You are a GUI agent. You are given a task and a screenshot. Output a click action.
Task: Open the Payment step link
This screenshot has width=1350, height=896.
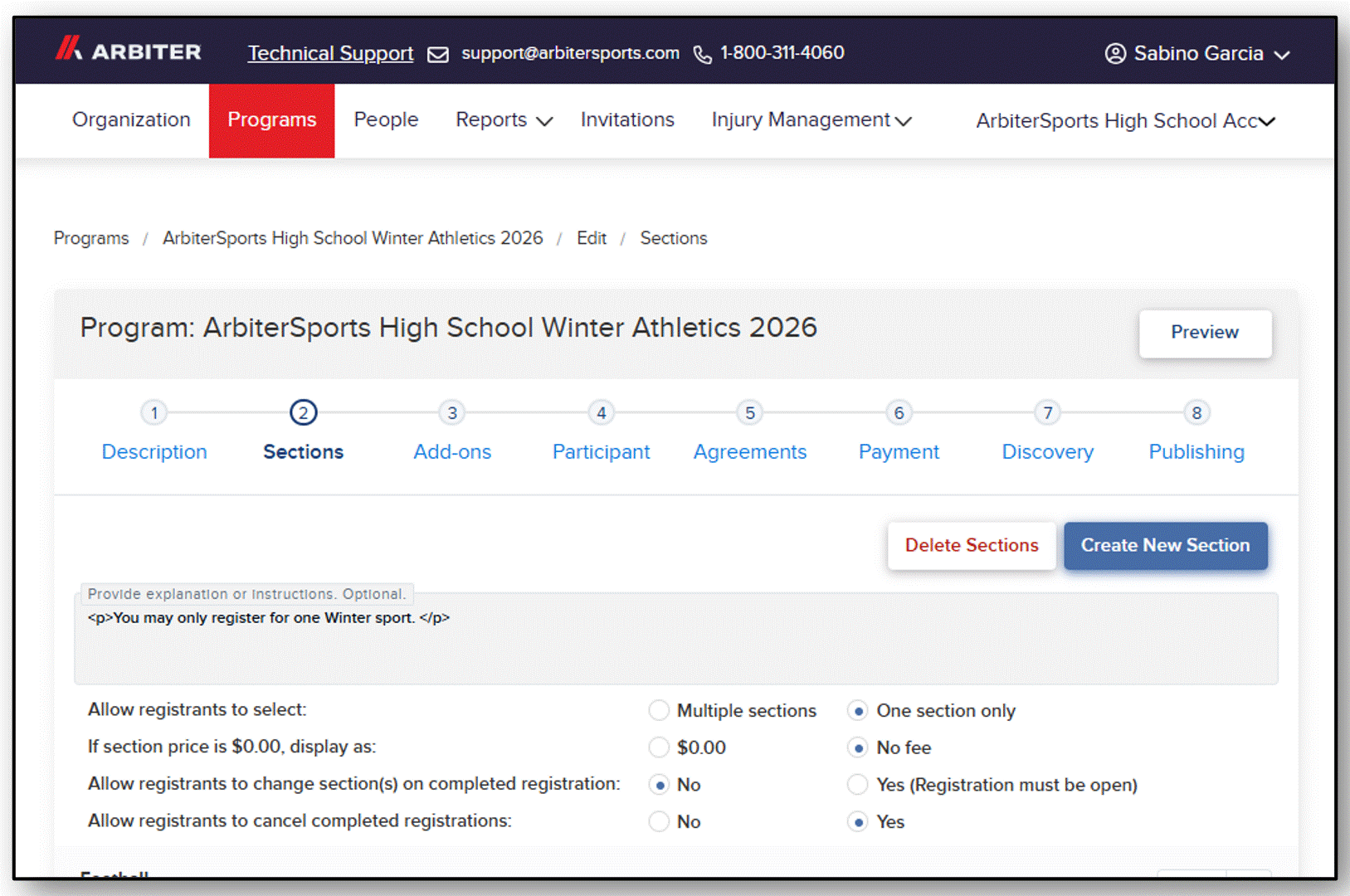899,452
